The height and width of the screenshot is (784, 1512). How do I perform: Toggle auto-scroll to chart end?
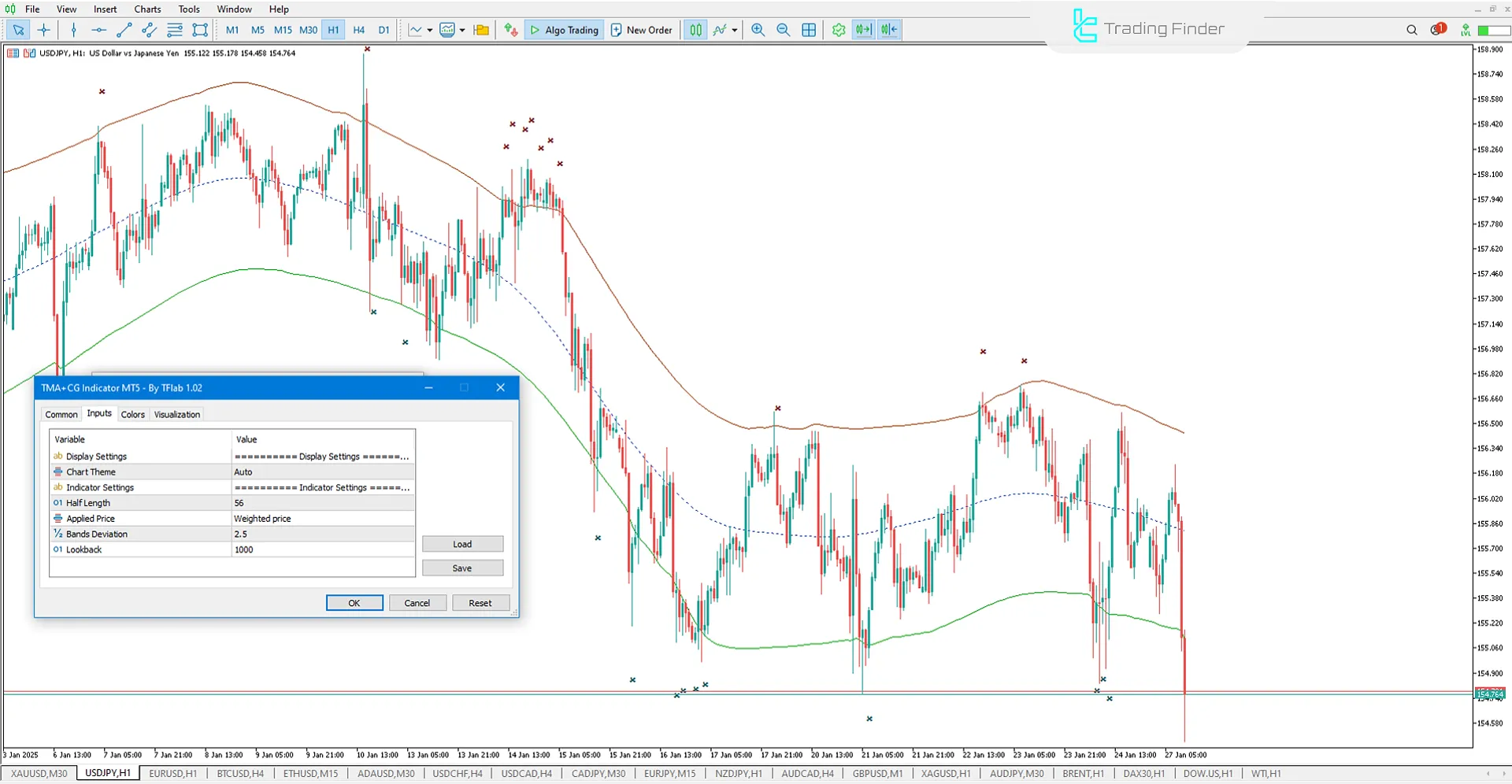pos(862,29)
